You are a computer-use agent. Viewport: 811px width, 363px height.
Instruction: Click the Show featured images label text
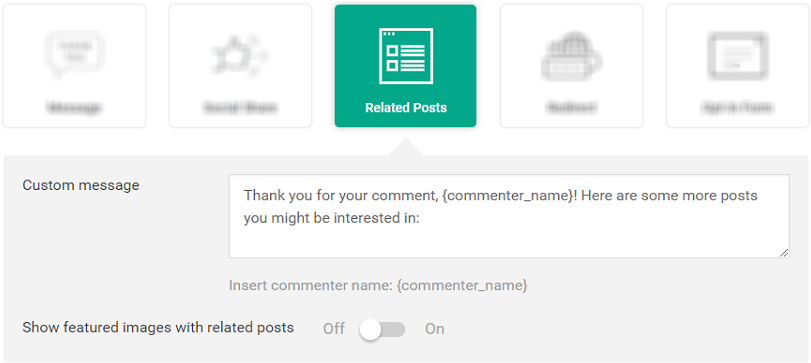click(x=158, y=327)
